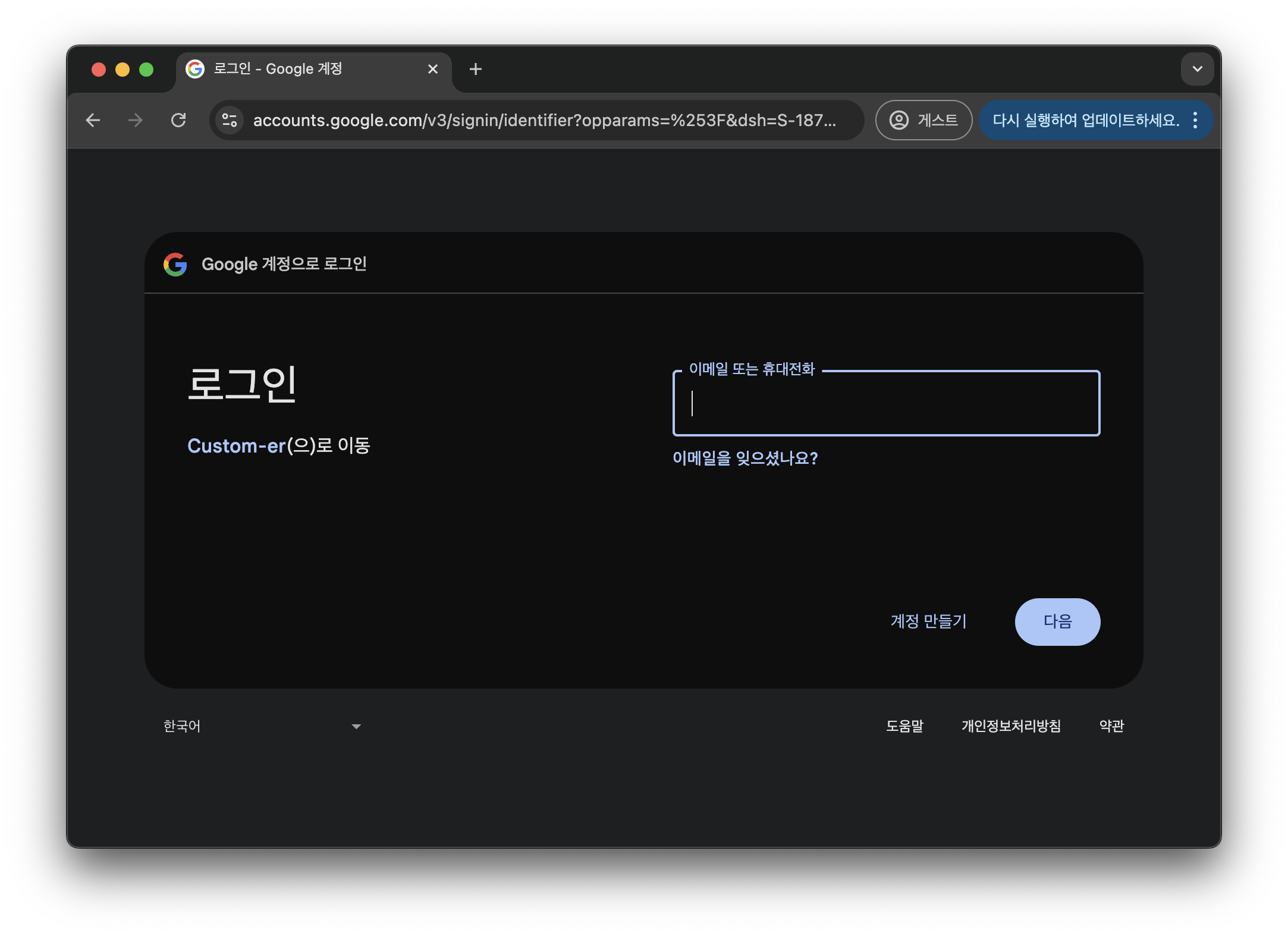The height and width of the screenshot is (936, 1288).
Task: Click the browser forward arrow
Action: (x=136, y=121)
